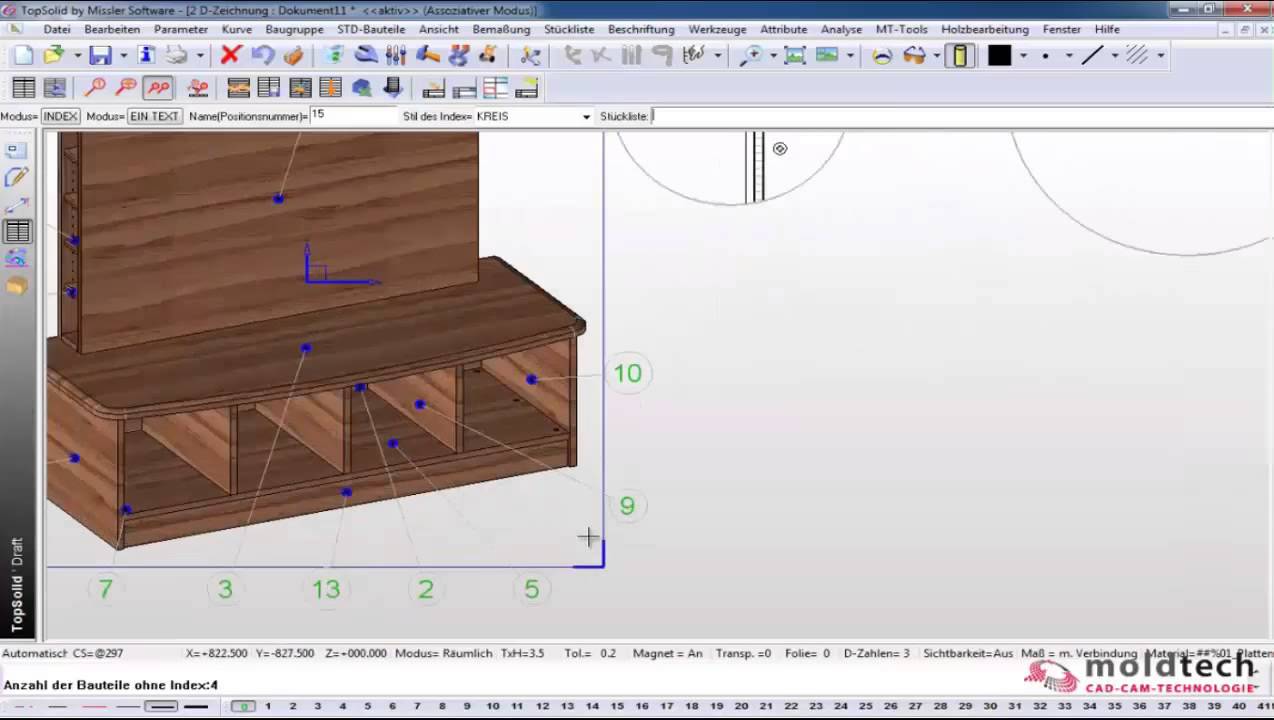The width and height of the screenshot is (1274, 720).
Task: Open the Stückliste menu
Action: [569, 30]
